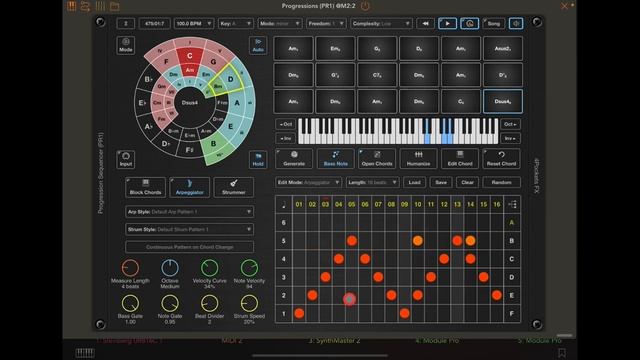Screen dimensions: 640x360
Task: Enable Block Chords play mode
Action: (145, 187)
